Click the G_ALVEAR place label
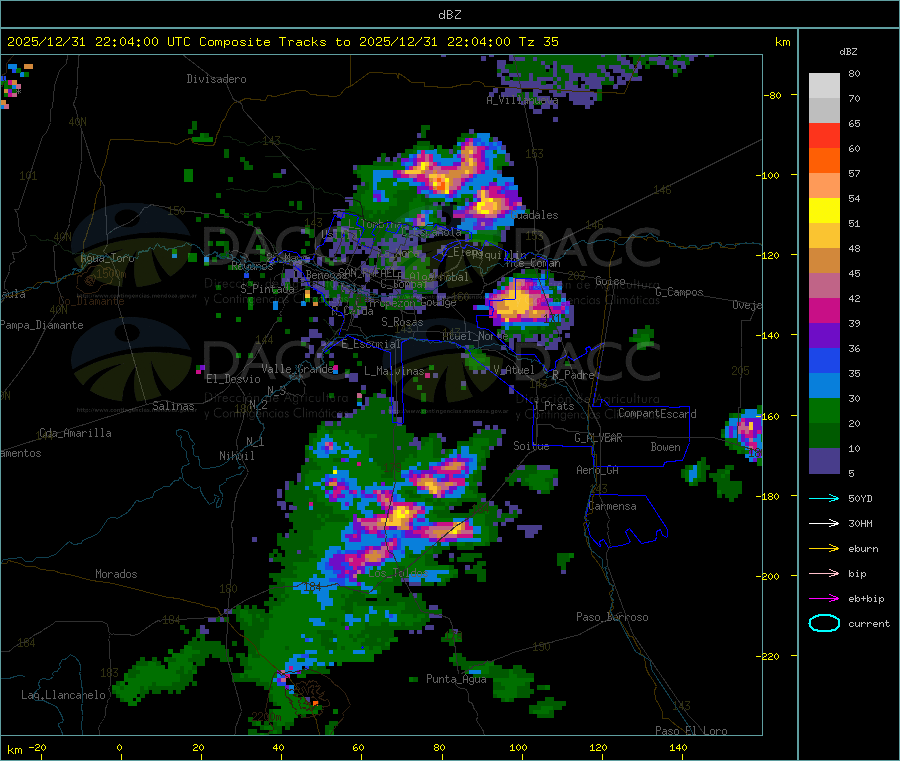The image size is (900, 761). tap(598, 438)
